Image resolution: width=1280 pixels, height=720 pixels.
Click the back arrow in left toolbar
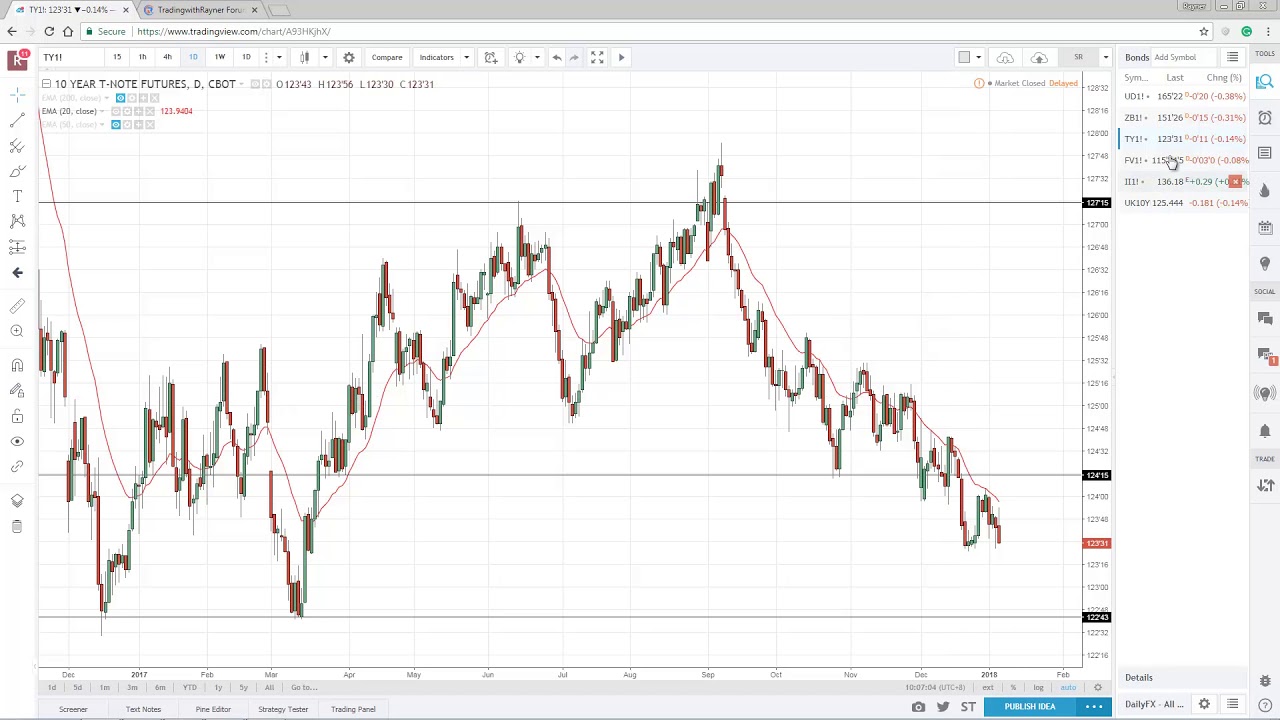click(17, 272)
